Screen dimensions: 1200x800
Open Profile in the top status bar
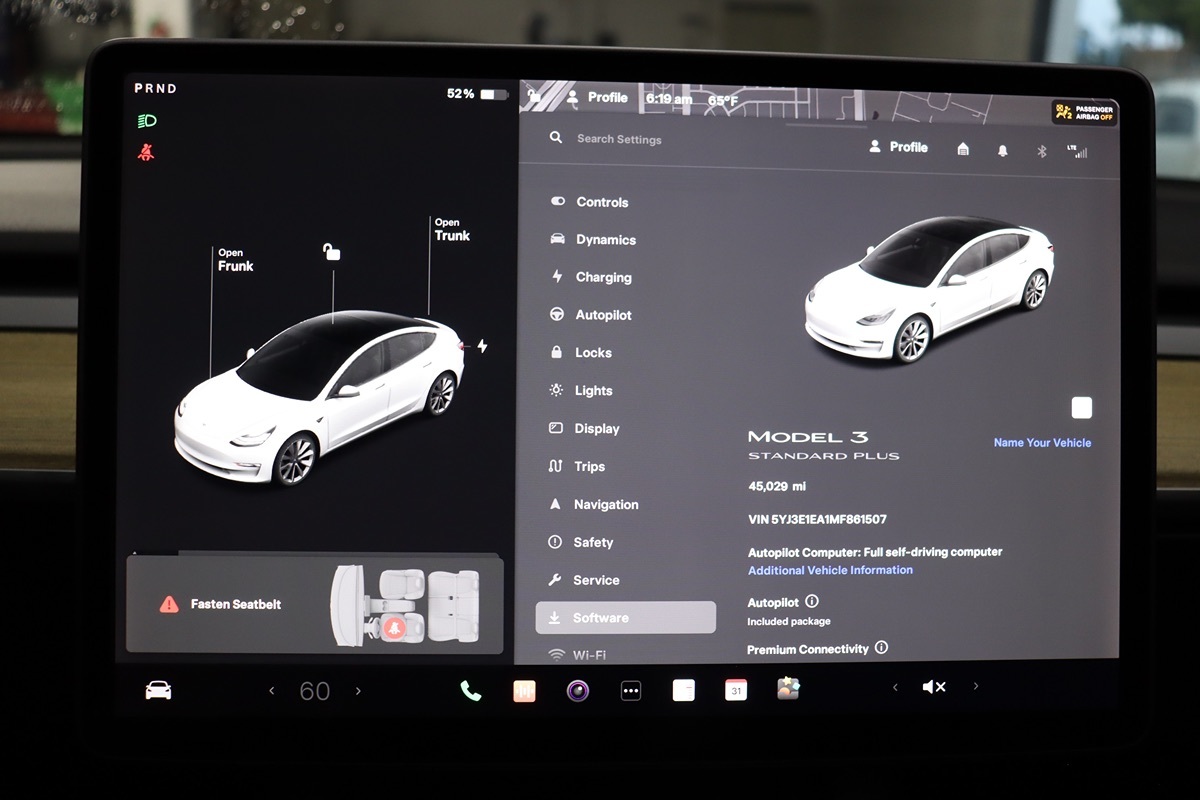(x=597, y=97)
